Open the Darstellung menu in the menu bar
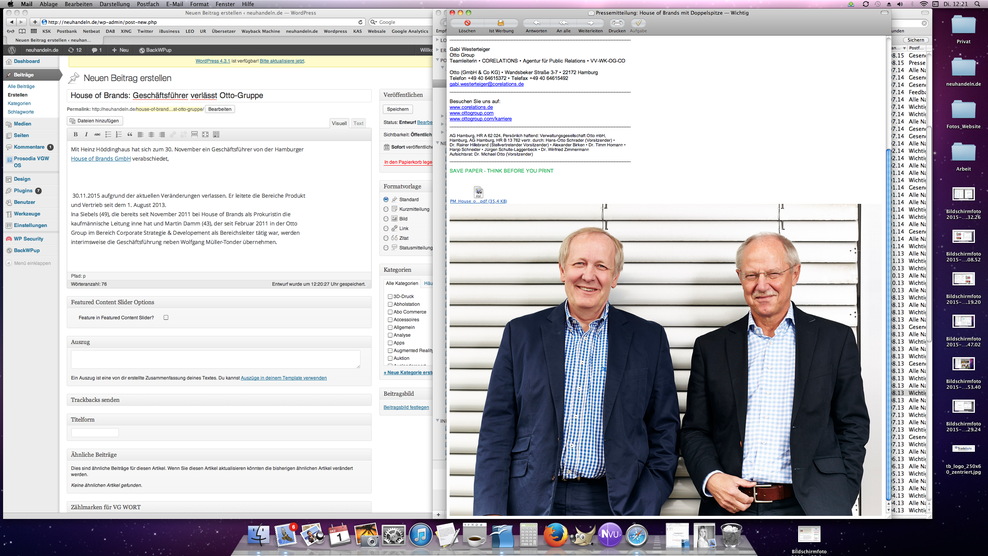Viewport: 988px width, 556px height. coord(115,4)
